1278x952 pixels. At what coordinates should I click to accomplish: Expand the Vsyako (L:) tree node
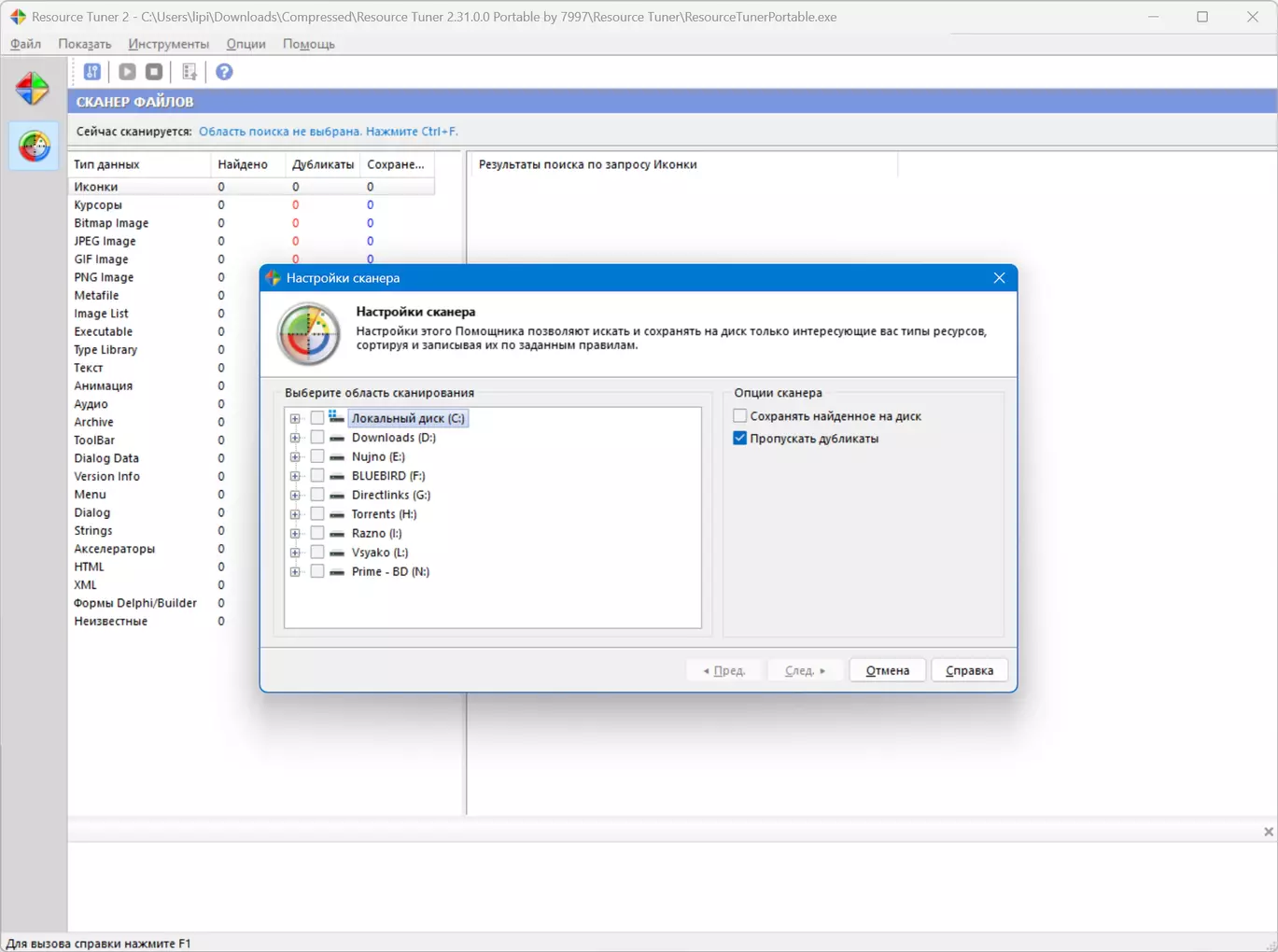[295, 553]
